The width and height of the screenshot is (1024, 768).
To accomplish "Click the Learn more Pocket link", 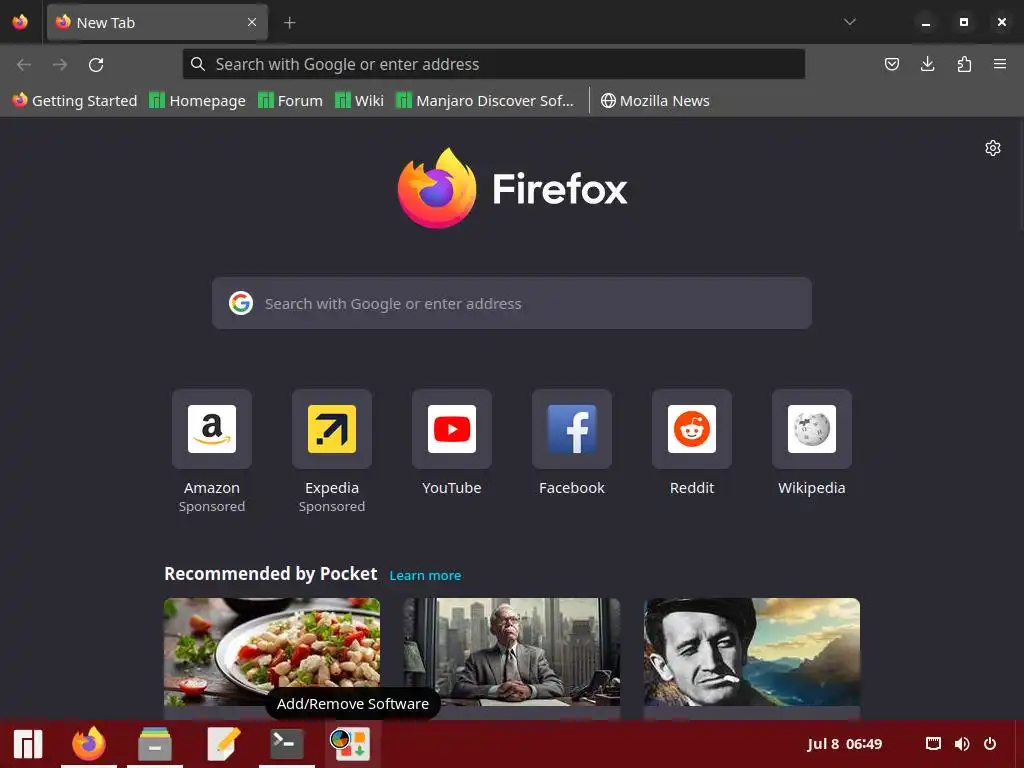I will (425, 575).
